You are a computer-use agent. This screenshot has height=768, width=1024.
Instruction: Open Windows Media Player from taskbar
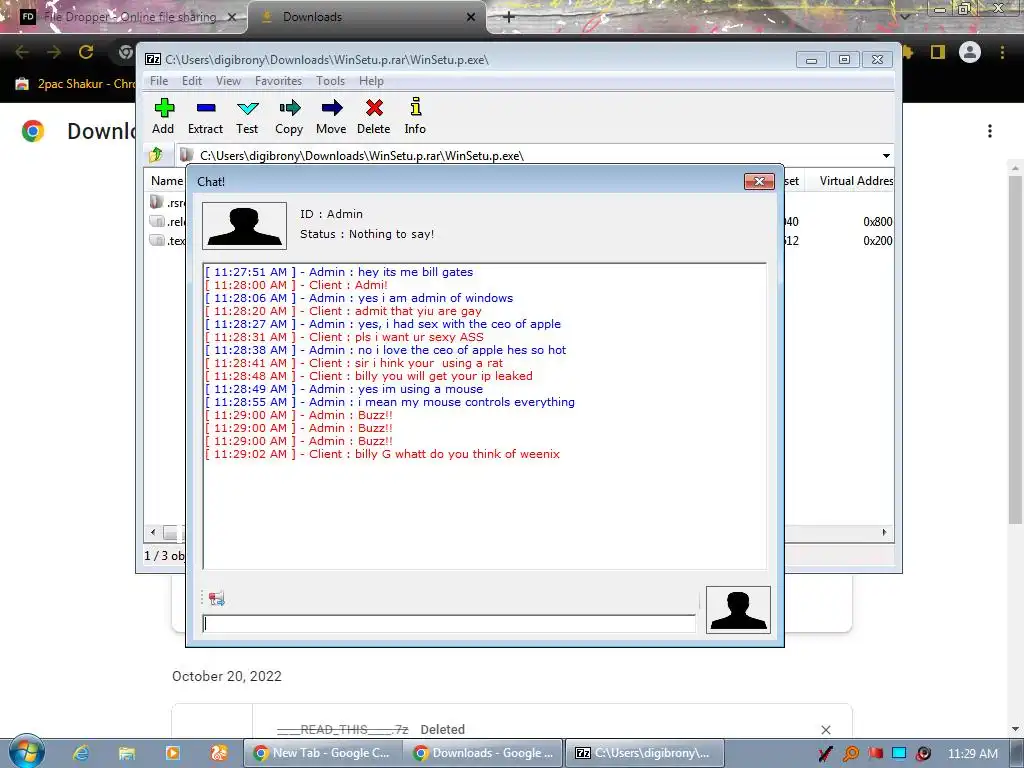point(172,753)
